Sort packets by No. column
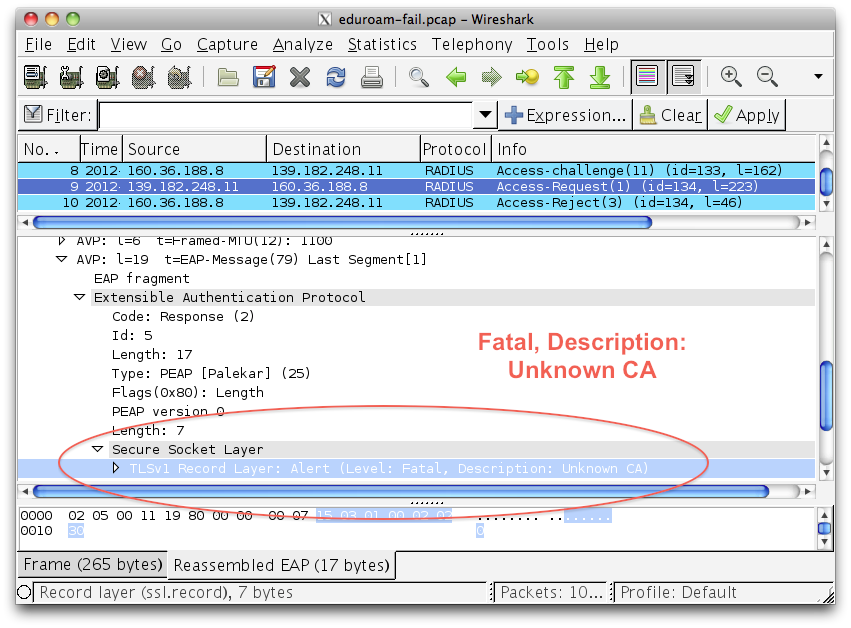 click(49, 149)
